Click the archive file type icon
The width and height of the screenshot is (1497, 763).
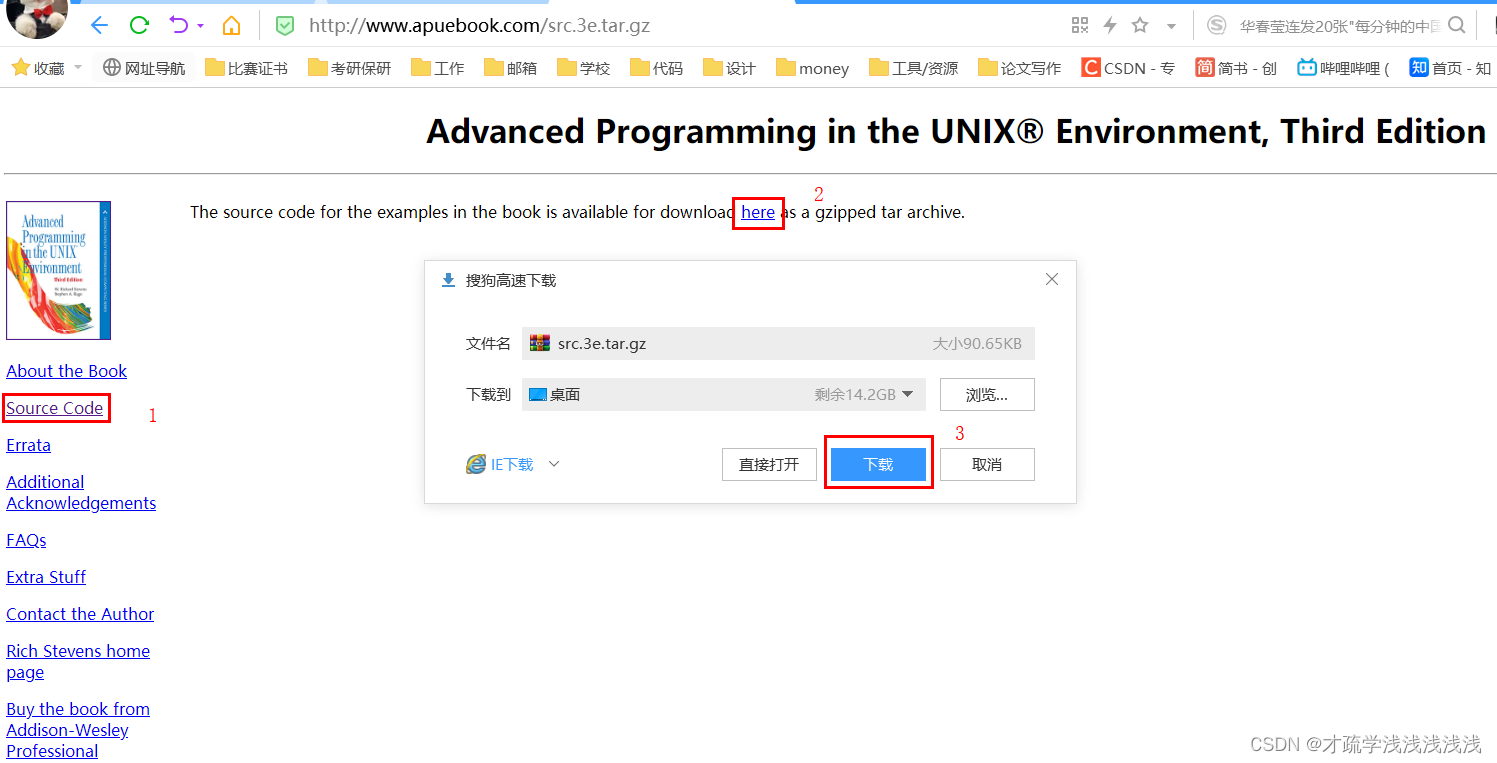pyautogui.click(x=540, y=343)
